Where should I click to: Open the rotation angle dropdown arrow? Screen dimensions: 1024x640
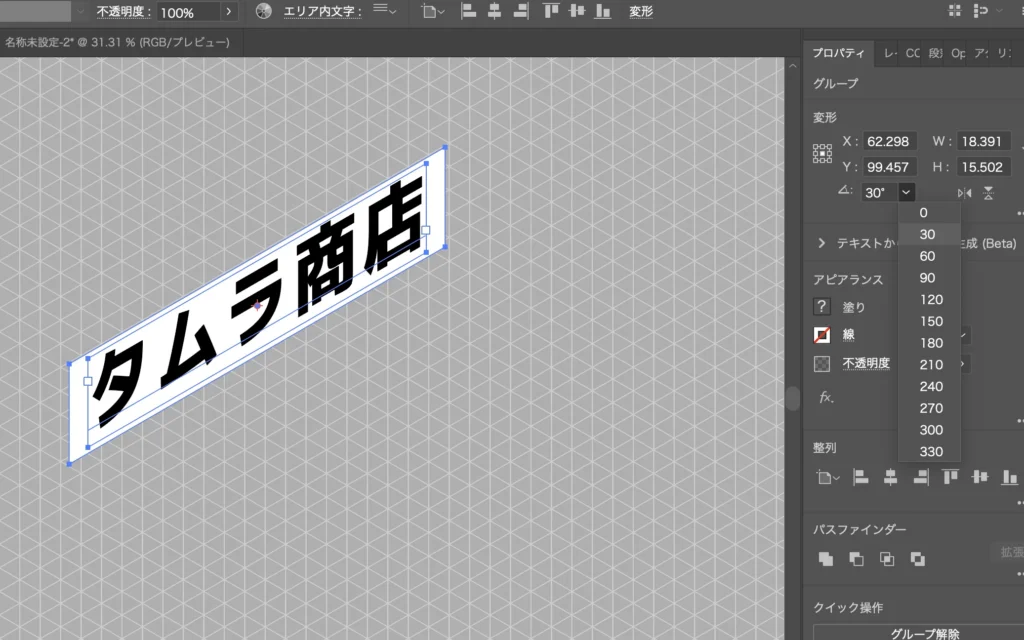point(906,193)
